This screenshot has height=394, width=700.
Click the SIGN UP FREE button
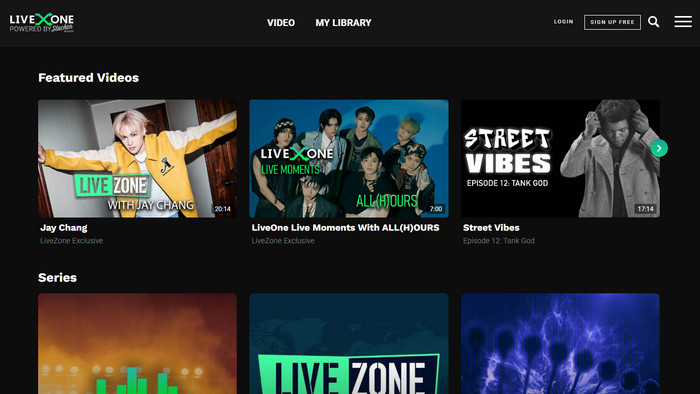[x=612, y=22]
